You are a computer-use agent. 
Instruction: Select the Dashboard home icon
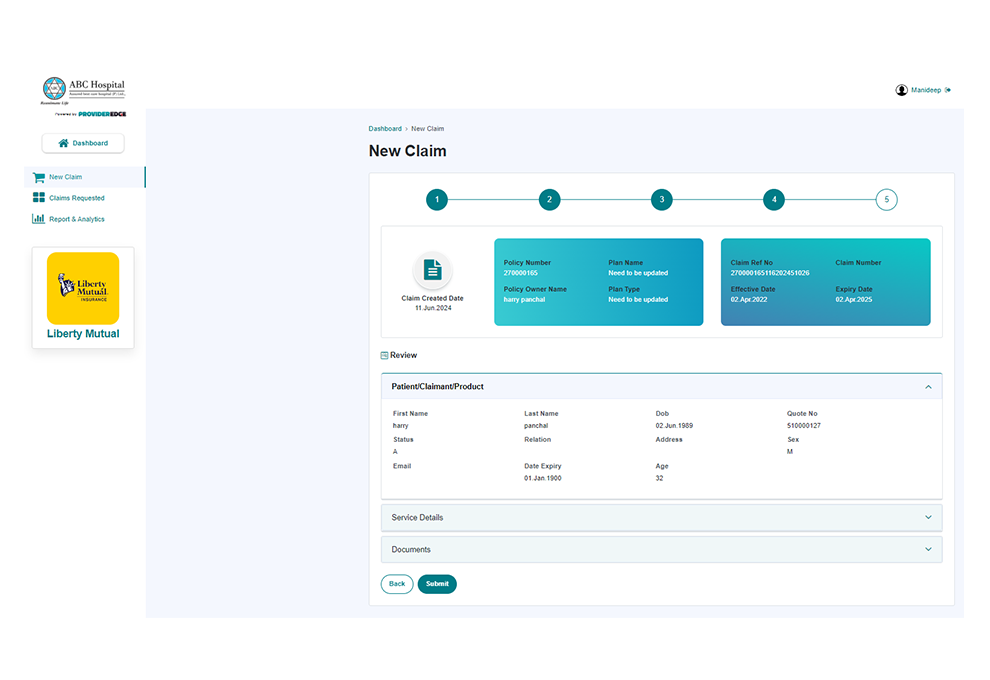pyautogui.click(x=63, y=143)
